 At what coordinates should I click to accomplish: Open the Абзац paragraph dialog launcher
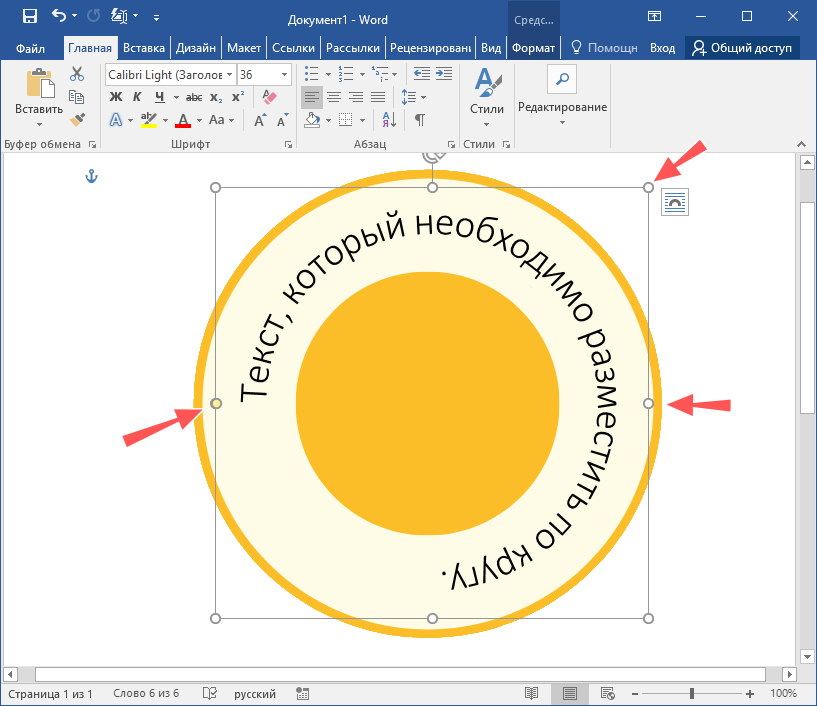point(451,145)
